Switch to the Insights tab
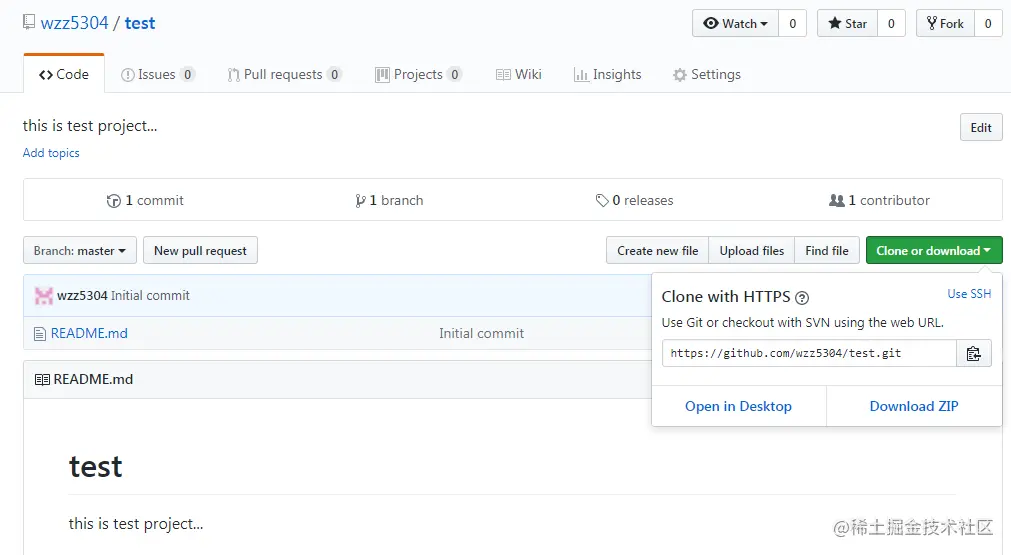Viewport: 1011px width, 555px height. click(x=607, y=74)
